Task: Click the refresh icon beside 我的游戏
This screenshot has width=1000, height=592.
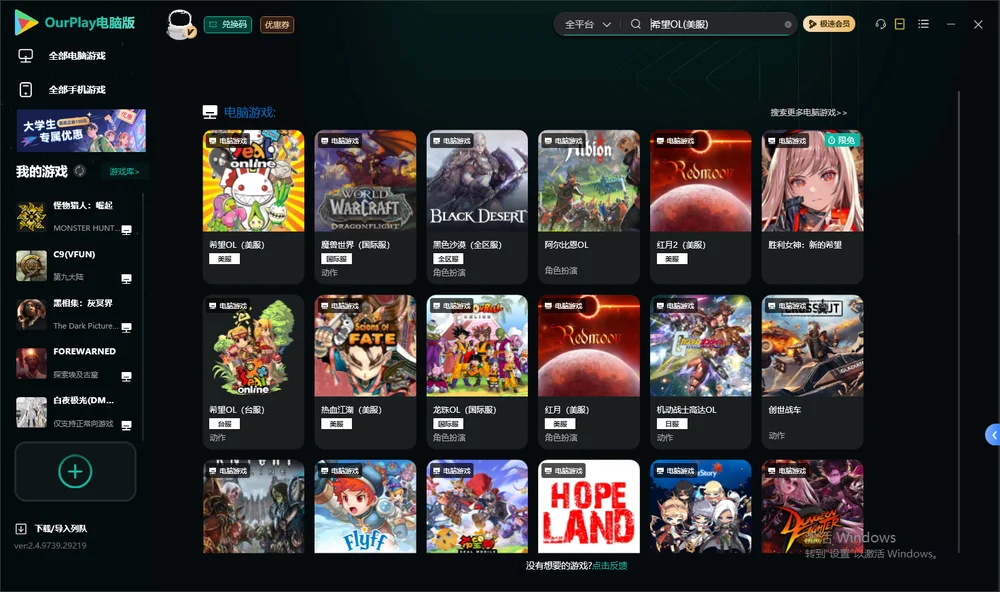Action: [80, 171]
